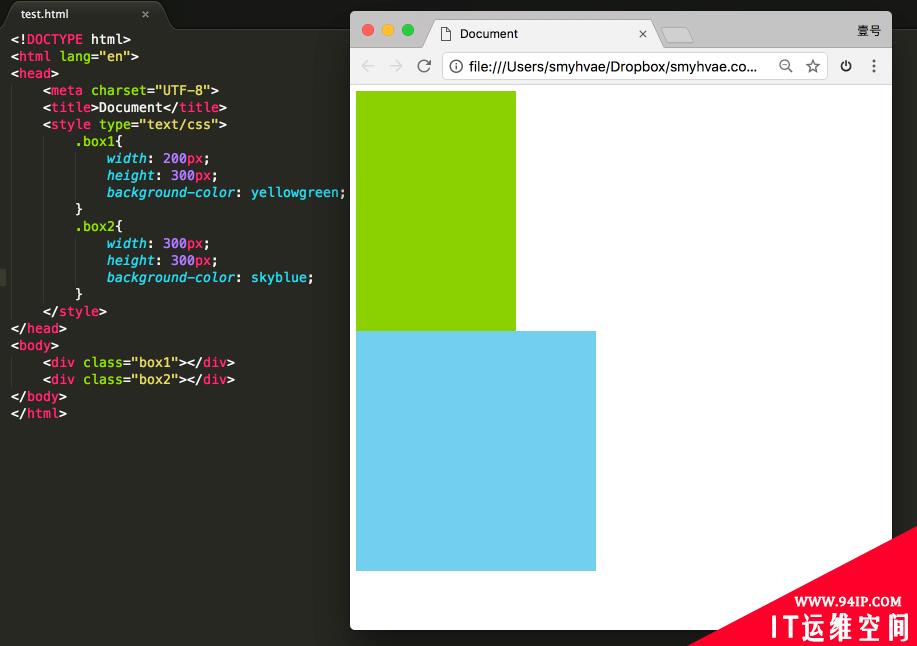Click the closing "</style>" tag
The width and height of the screenshot is (917, 646).
75,311
